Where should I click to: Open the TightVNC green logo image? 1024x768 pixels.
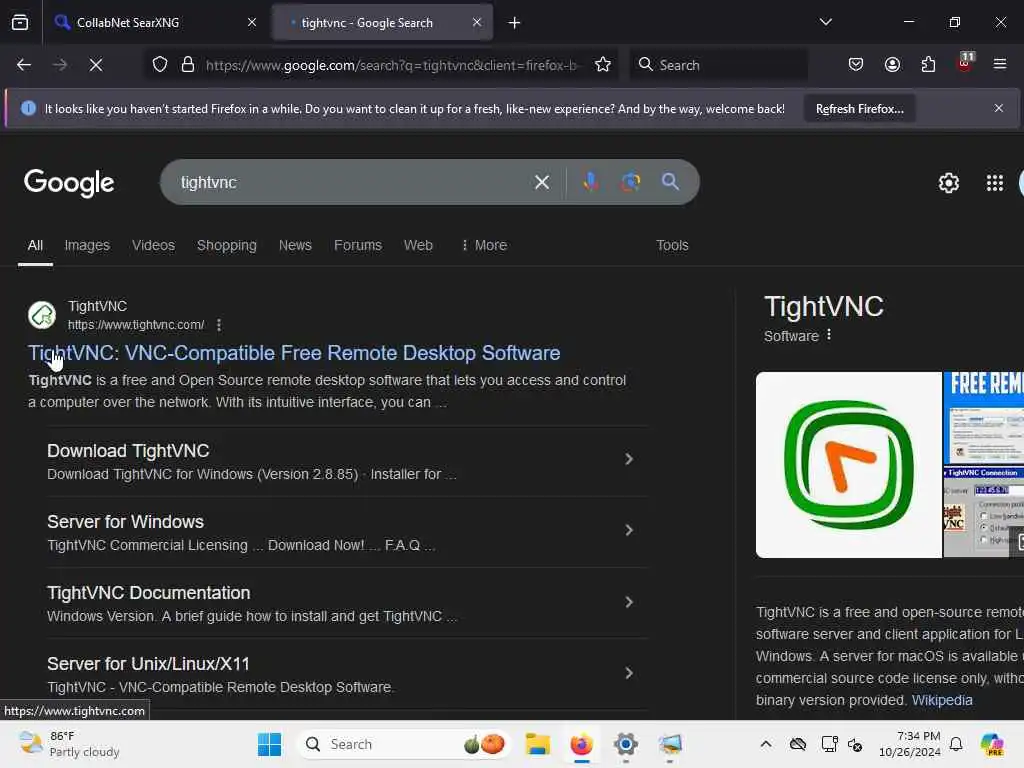coord(848,465)
